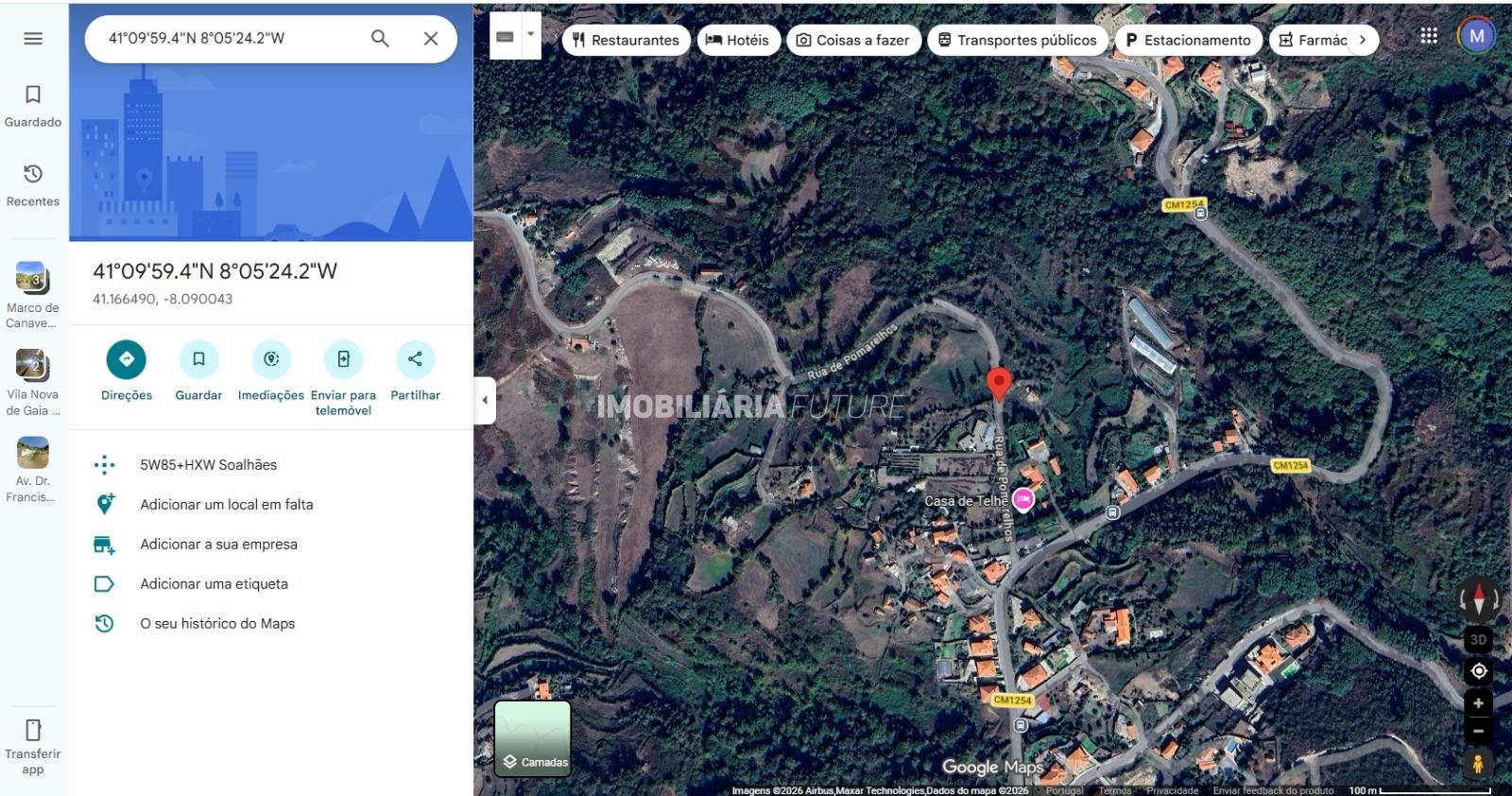
Task: Select the Hotéis category chip
Action: pyautogui.click(x=738, y=40)
